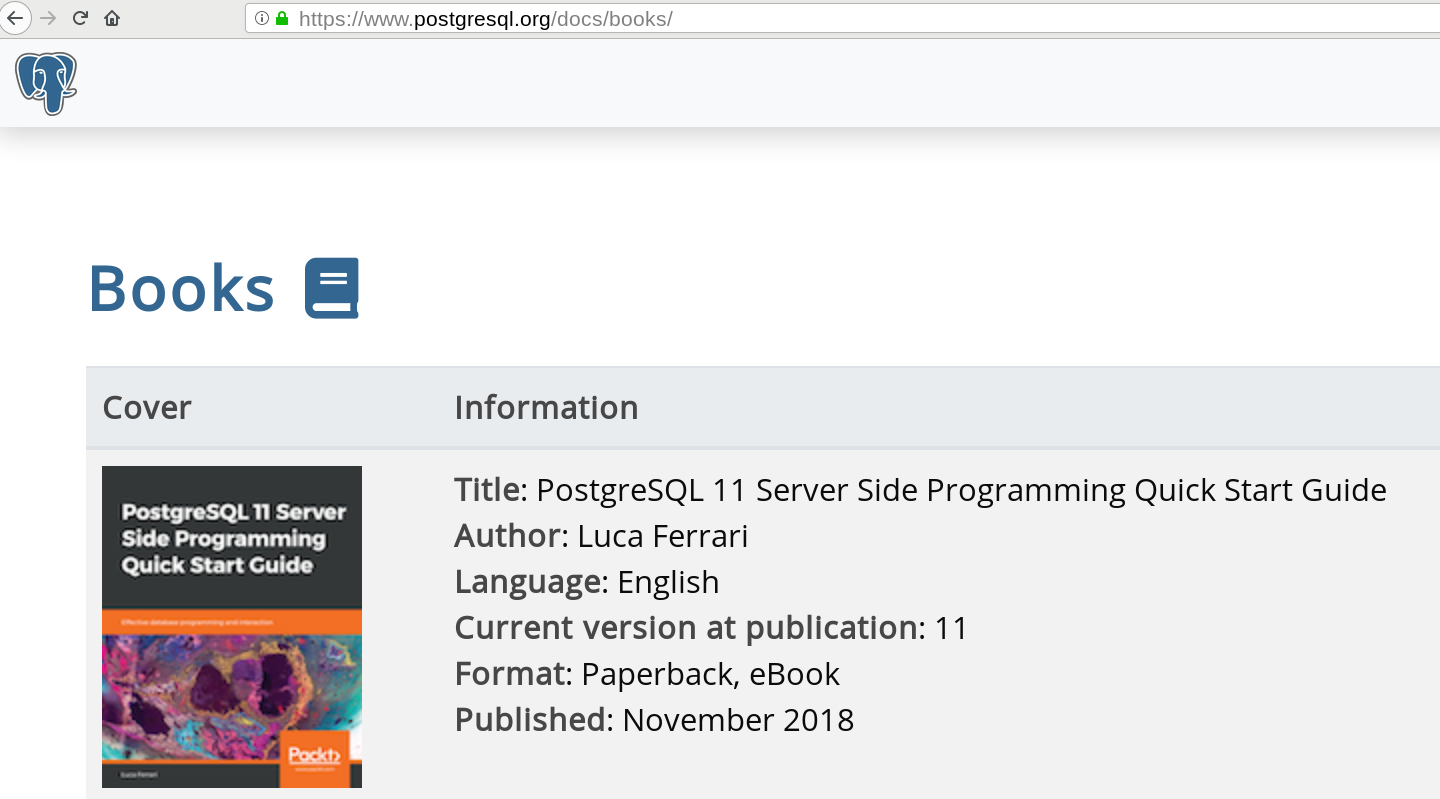1440x799 pixels.
Task: Reload the page with the refresh icon
Action: tap(81, 18)
